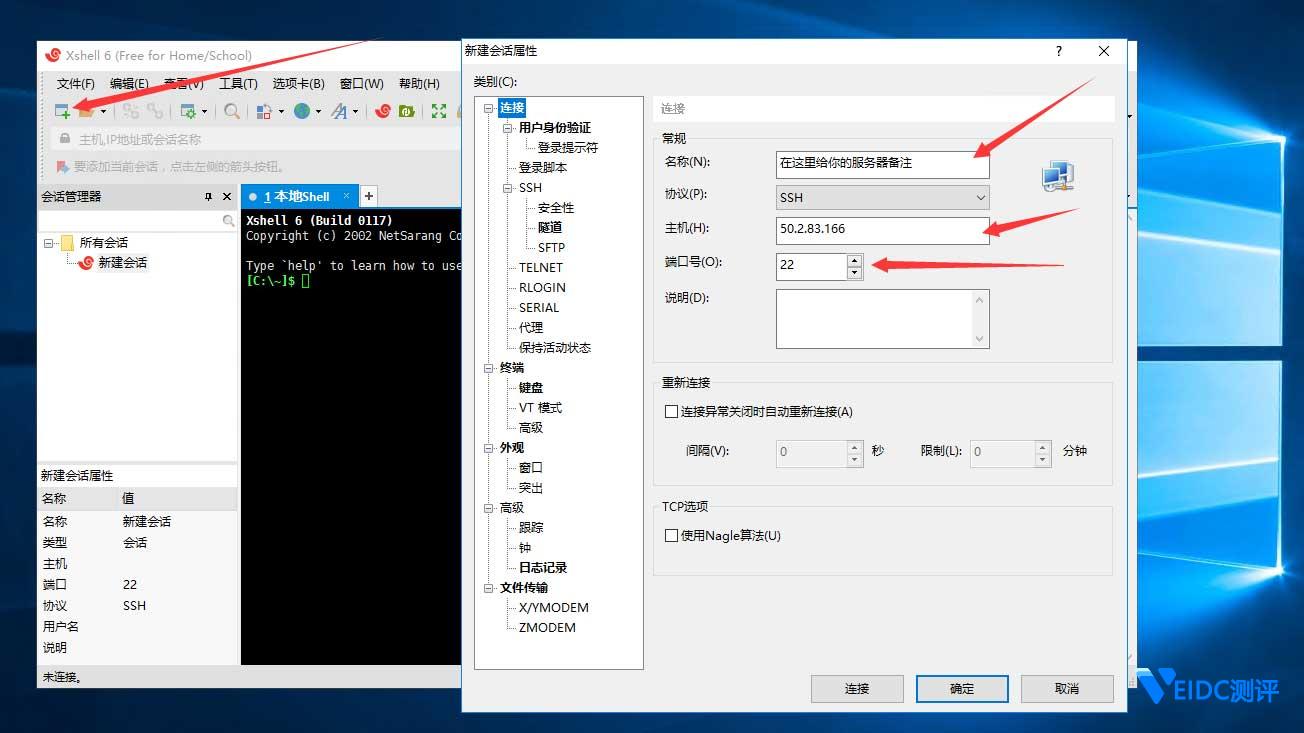Click the red Xshell swirl toolbar icon
Viewport: 1304px width, 733px height.
coord(381,112)
